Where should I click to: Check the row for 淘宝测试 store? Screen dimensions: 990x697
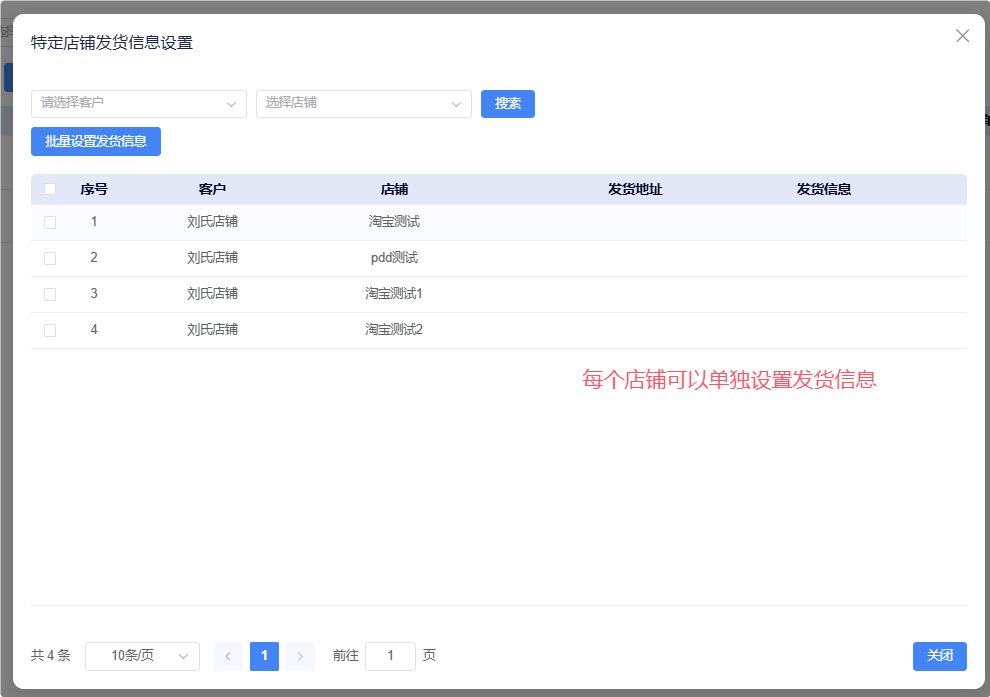(50, 222)
